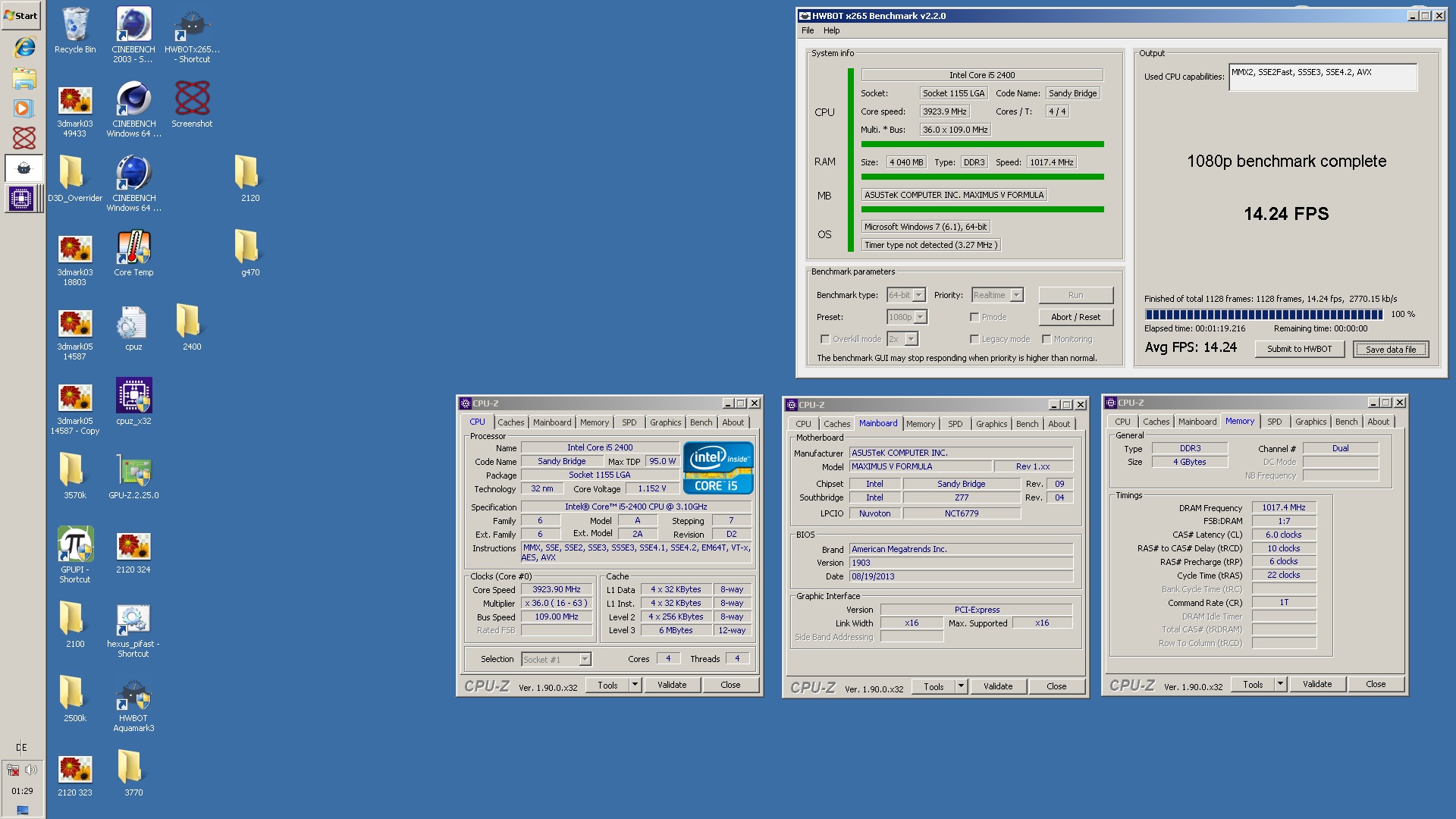This screenshot has width=1456, height=819.
Task: Open the g470 folder
Action: [x=250, y=253]
